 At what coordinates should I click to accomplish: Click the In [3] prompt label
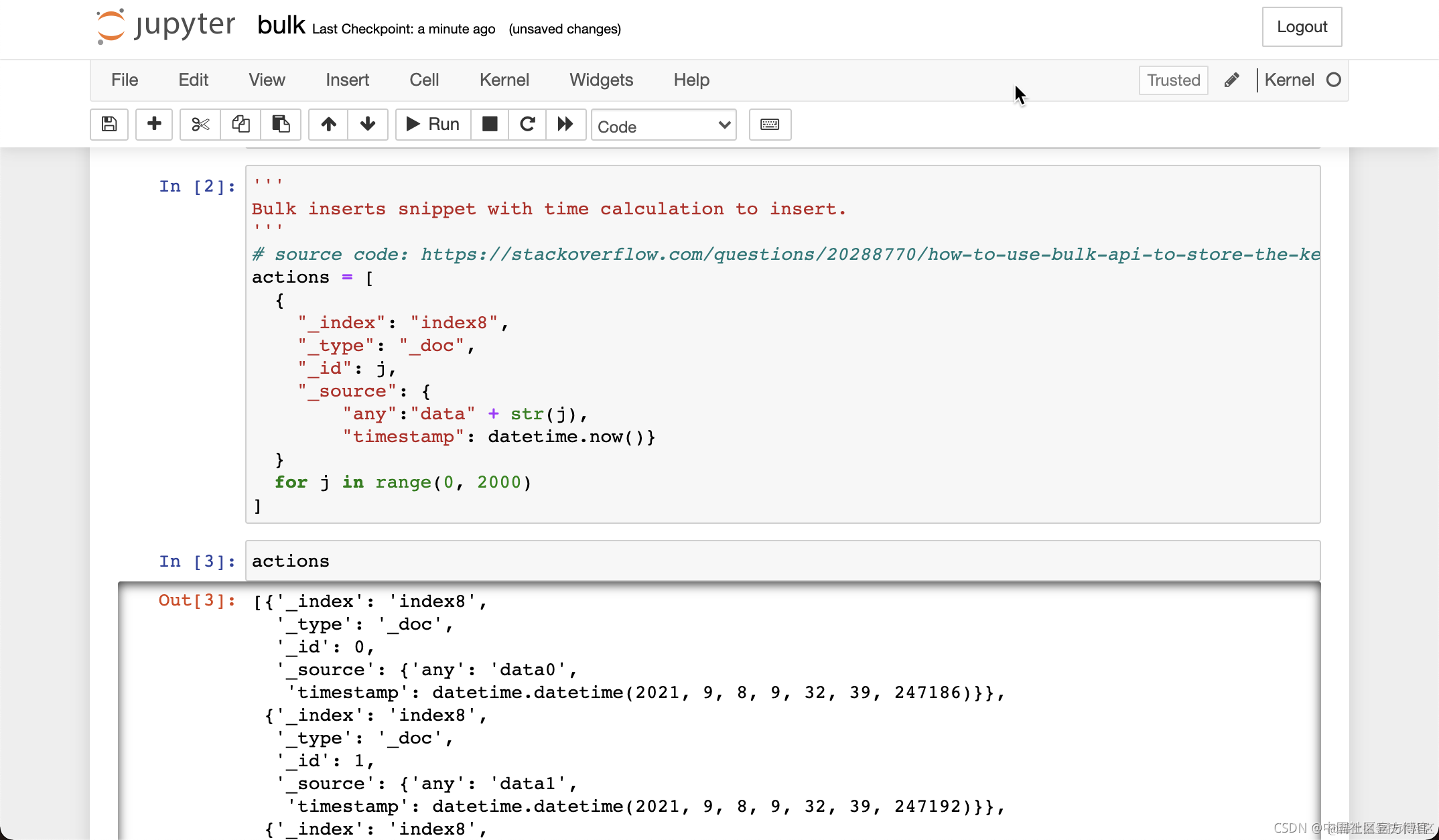click(197, 561)
